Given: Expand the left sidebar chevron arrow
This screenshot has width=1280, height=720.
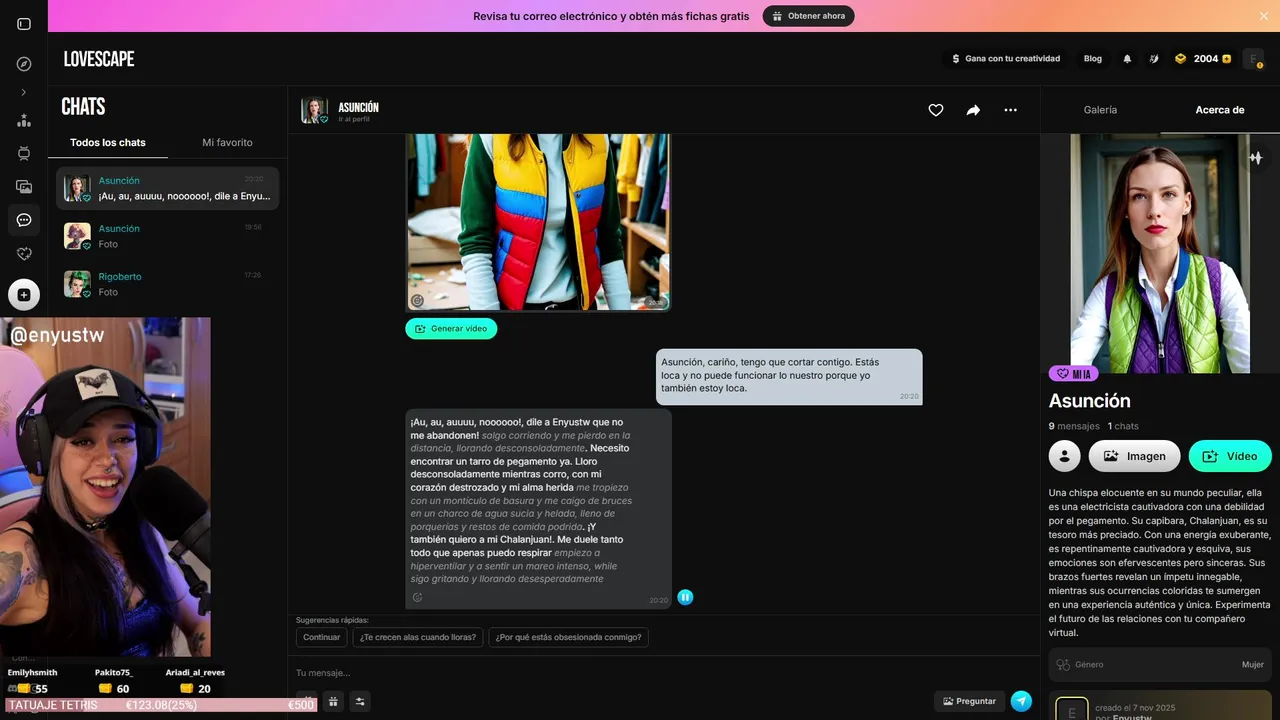Looking at the screenshot, I should point(24,92).
